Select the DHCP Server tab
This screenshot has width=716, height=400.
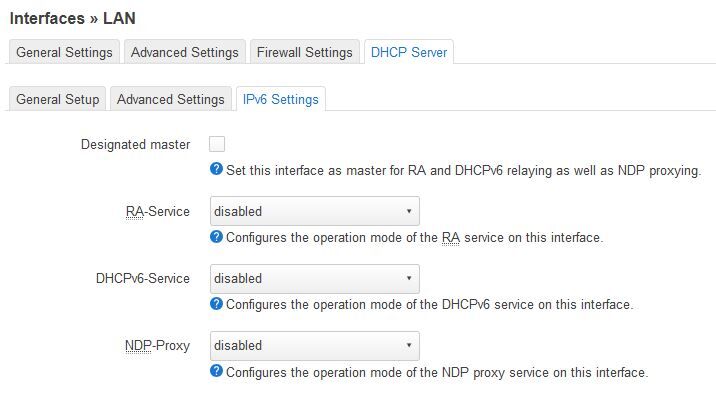pyautogui.click(x=409, y=52)
